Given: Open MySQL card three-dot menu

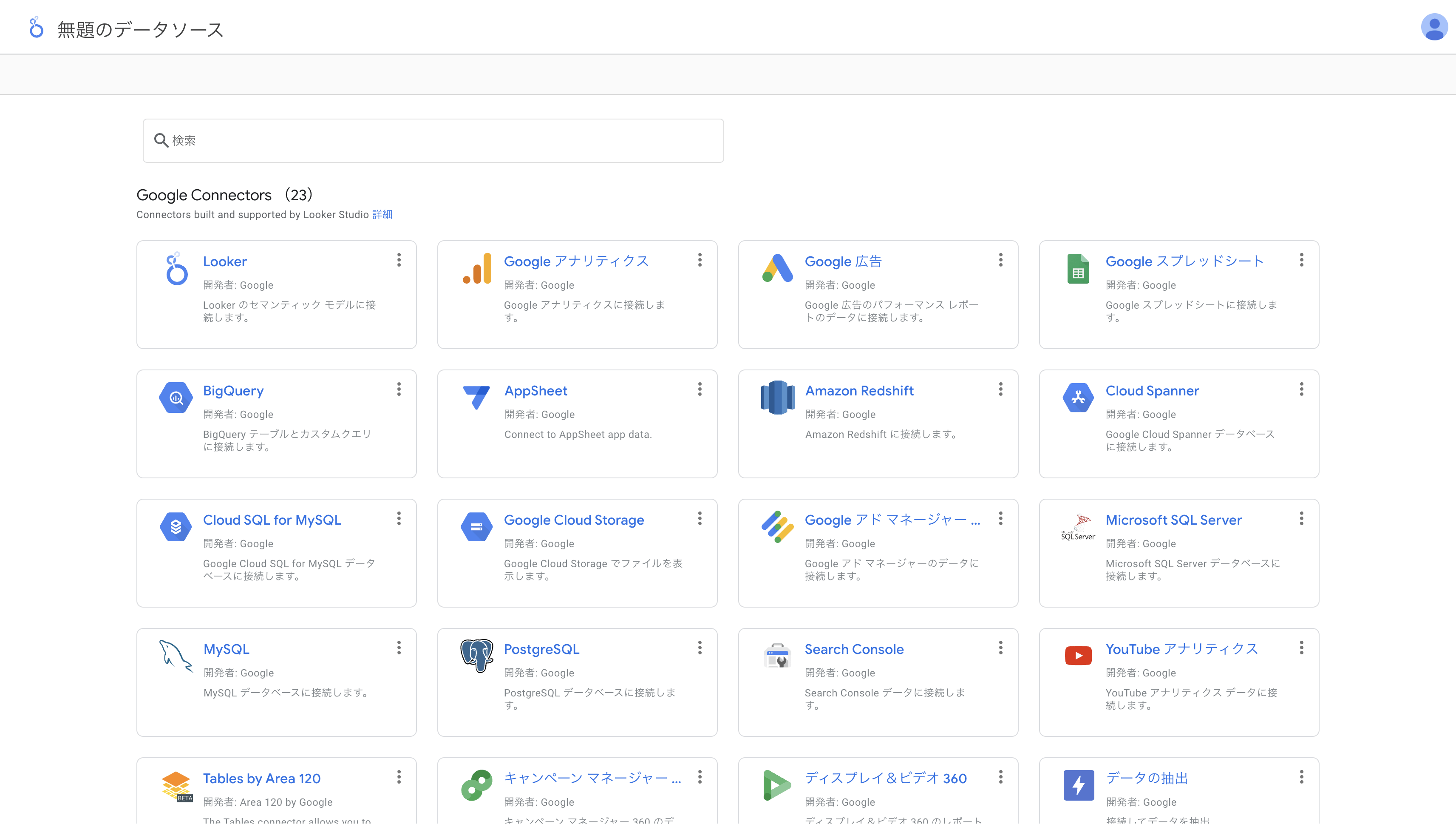Looking at the screenshot, I should [399, 648].
